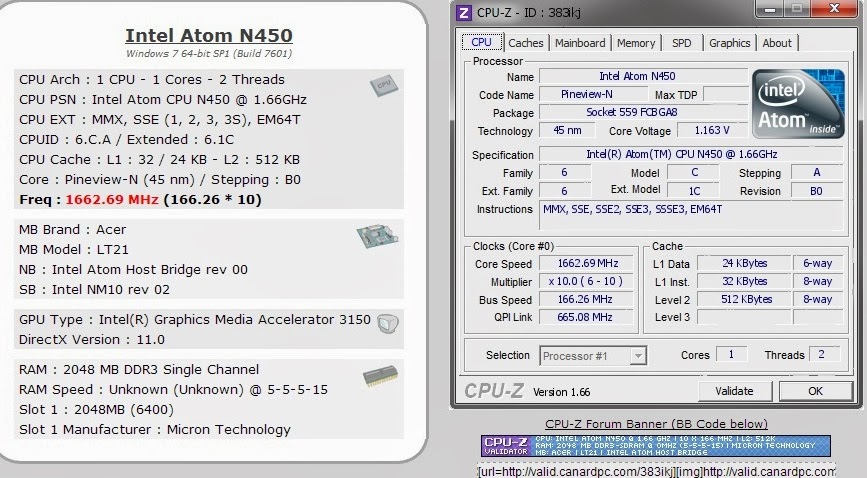867x478 pixels.
Task: Open the Mainboard tab
Action: click(580, 43)
